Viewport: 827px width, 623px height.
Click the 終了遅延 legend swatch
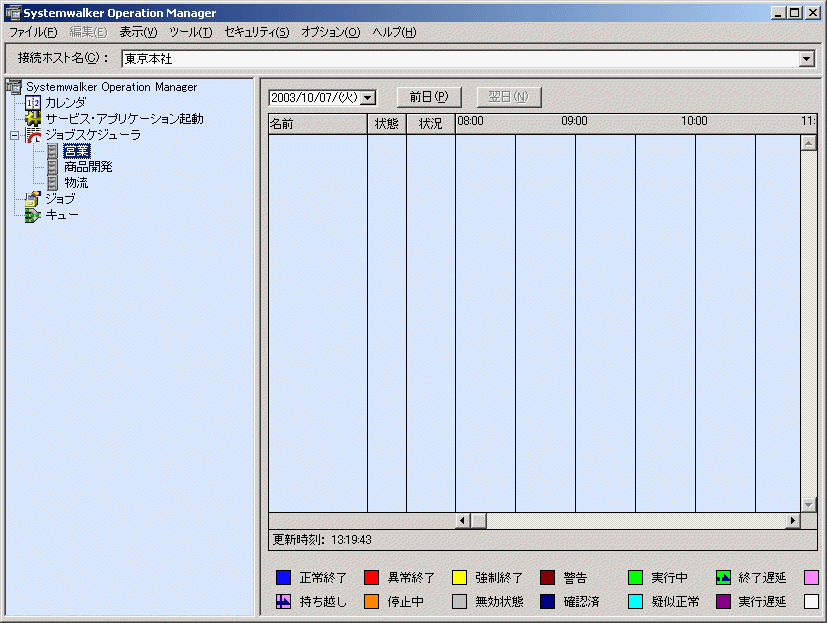[x=724, y=578]
